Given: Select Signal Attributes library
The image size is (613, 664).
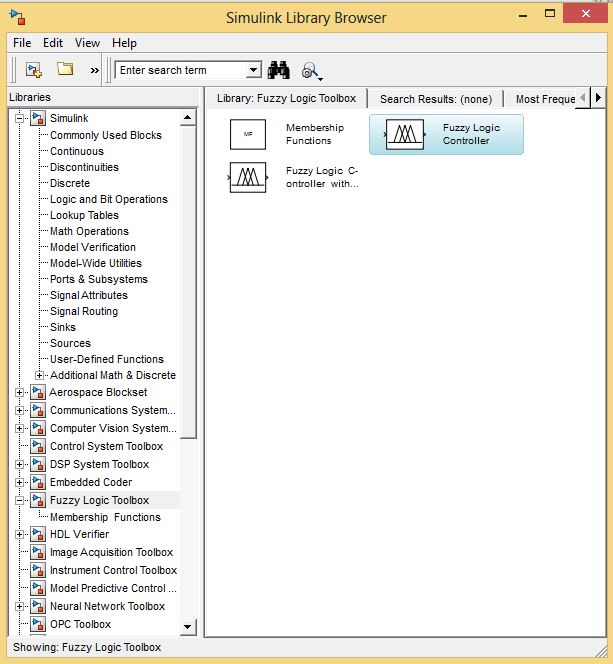Looking at the screenshot, I should tap(88, 295).
